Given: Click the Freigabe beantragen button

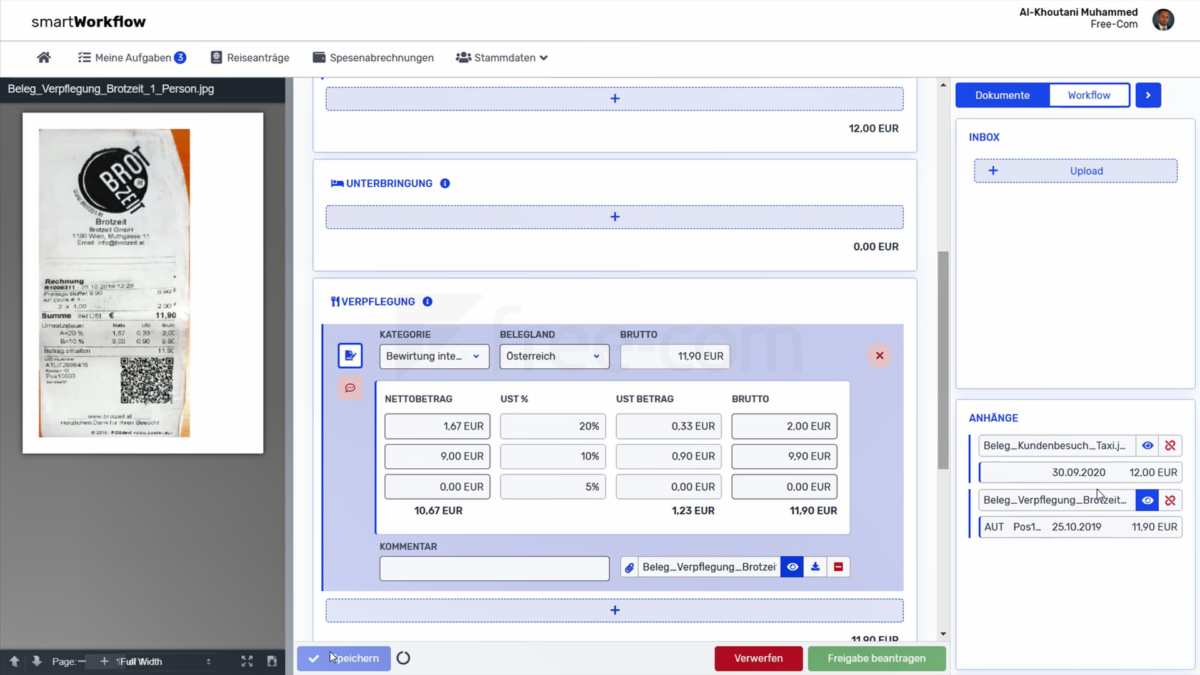Looking at the screenshot, I should (x=877, y=658).
